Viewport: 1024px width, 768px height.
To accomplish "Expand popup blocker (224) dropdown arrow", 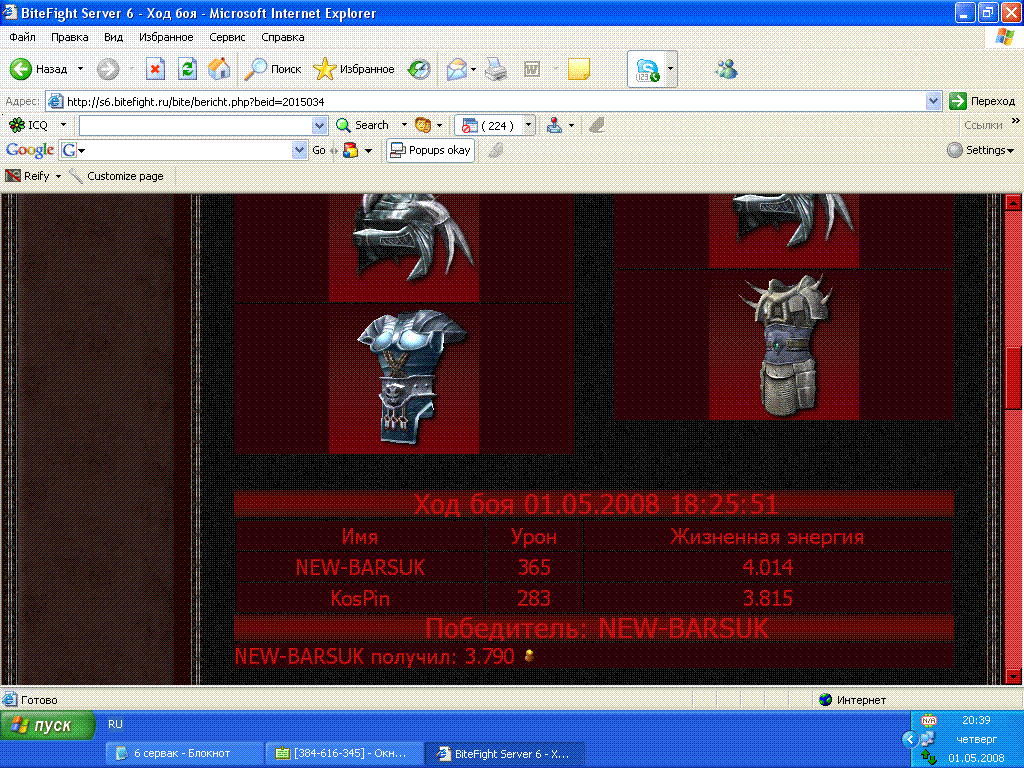I will click(529, 125).
